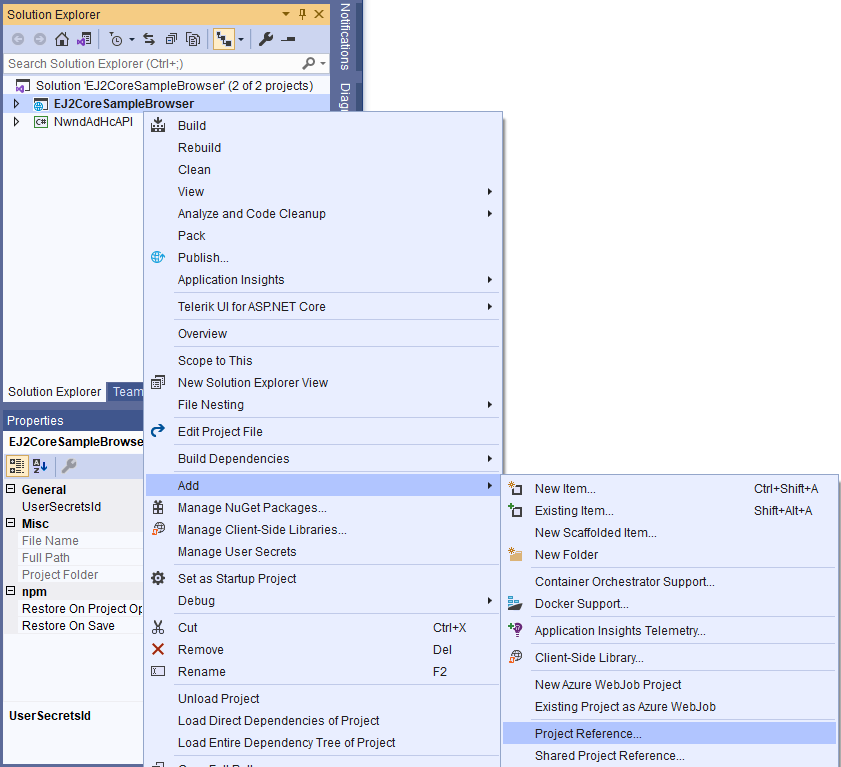
Task: Switch to the Team Explorer tab
Action: point(128,392)
